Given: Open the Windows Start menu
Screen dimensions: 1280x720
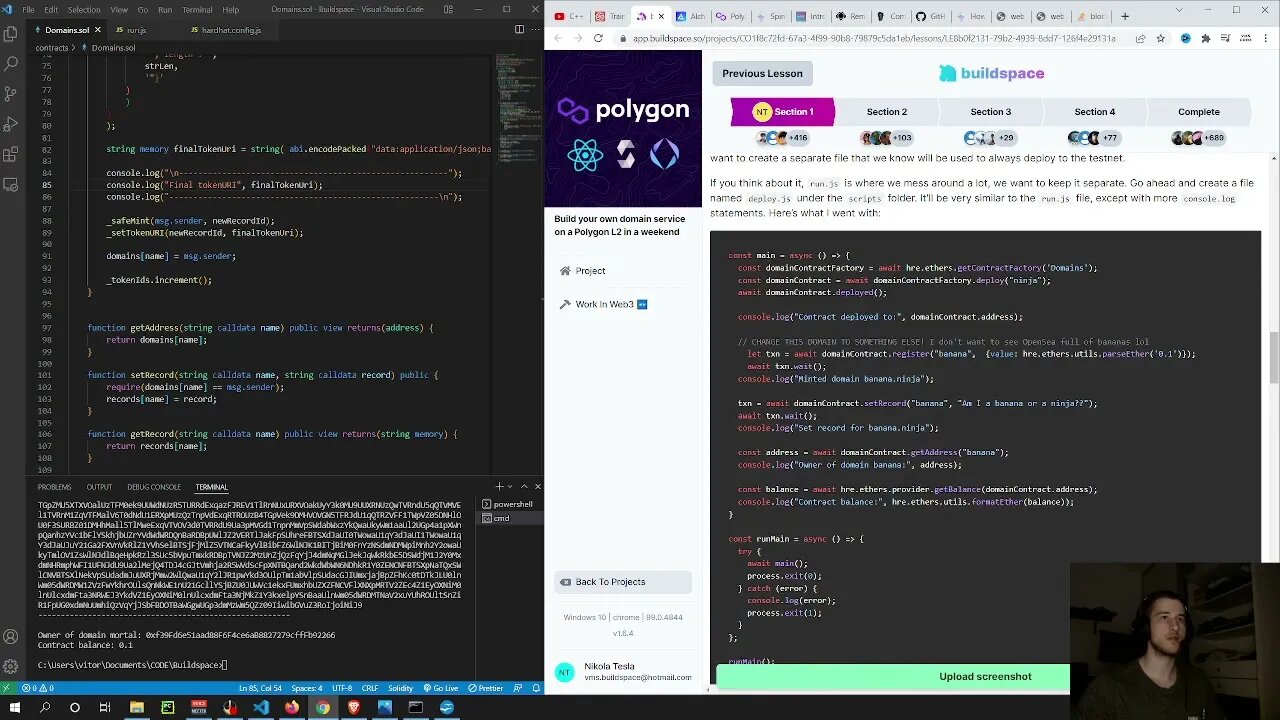Looking at the screenshot, I should point(13,707).
